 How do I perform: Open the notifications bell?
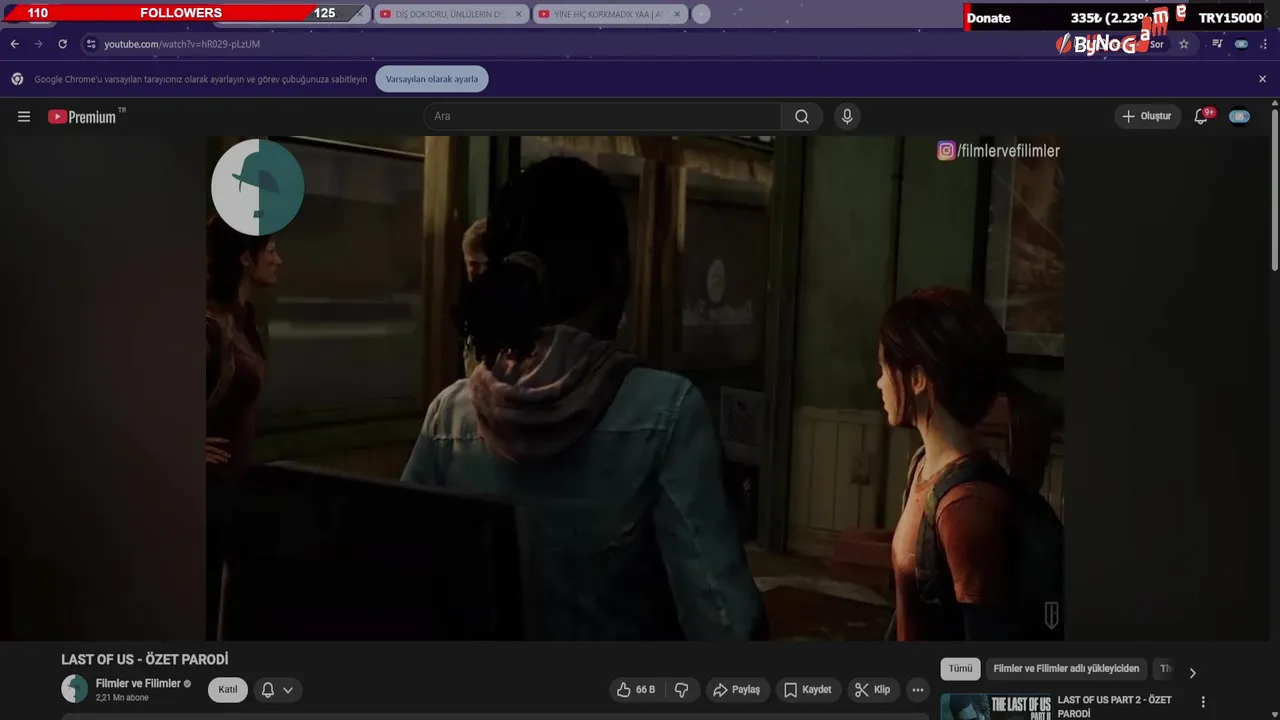1202,116
